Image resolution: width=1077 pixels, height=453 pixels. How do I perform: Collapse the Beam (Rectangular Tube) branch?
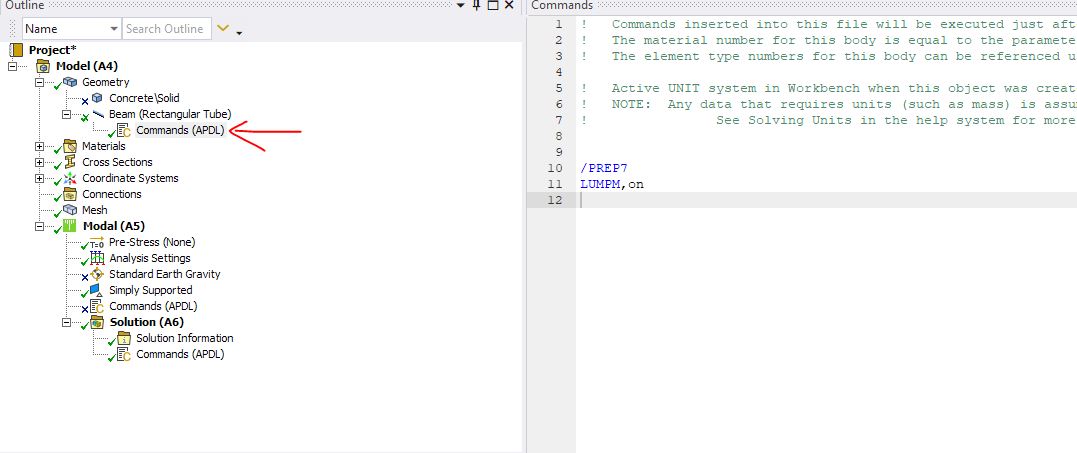point(67,115)
